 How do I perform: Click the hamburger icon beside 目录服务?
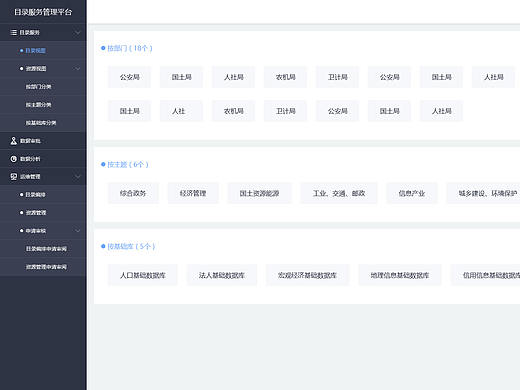pyautogui.click(x=14, y=32)
